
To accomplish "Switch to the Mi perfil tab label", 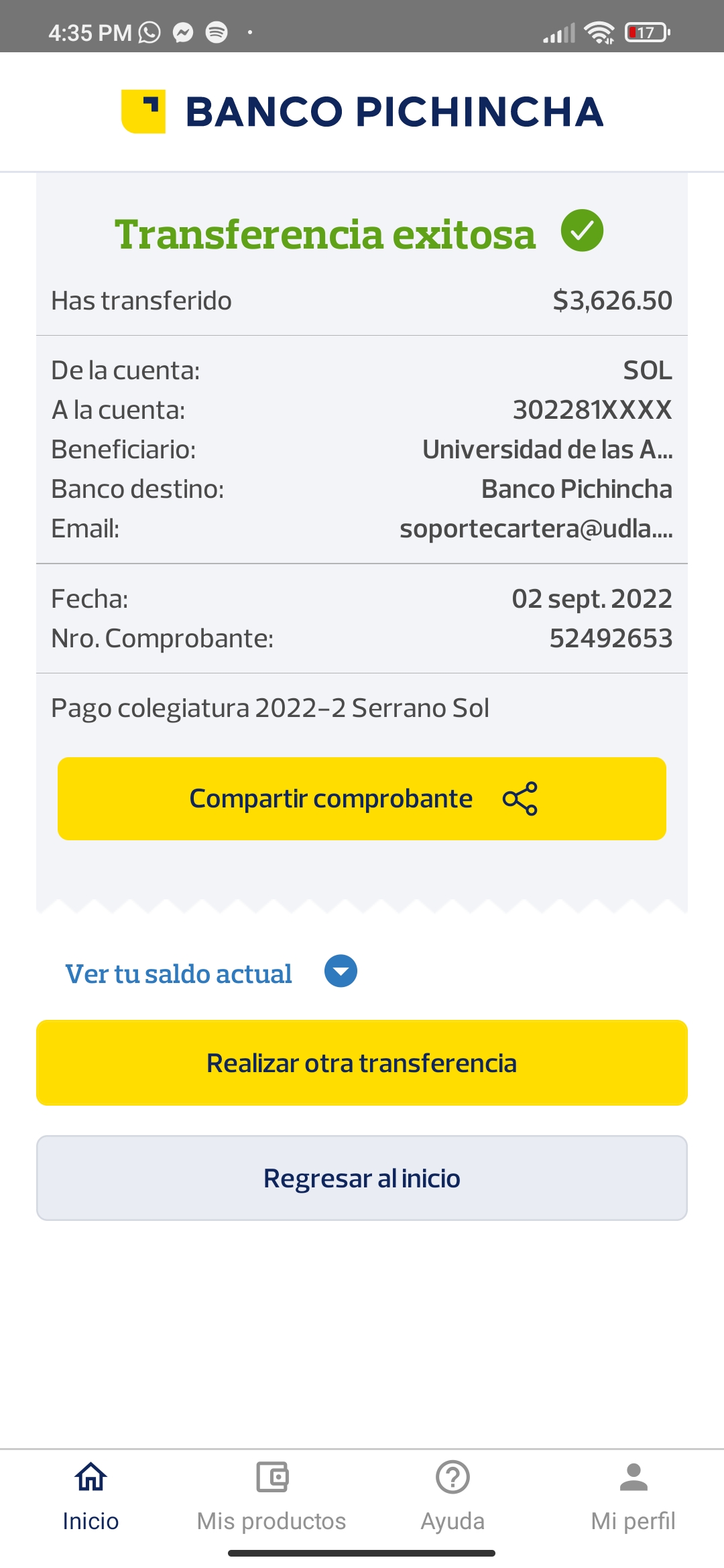I will point(633,1521).
